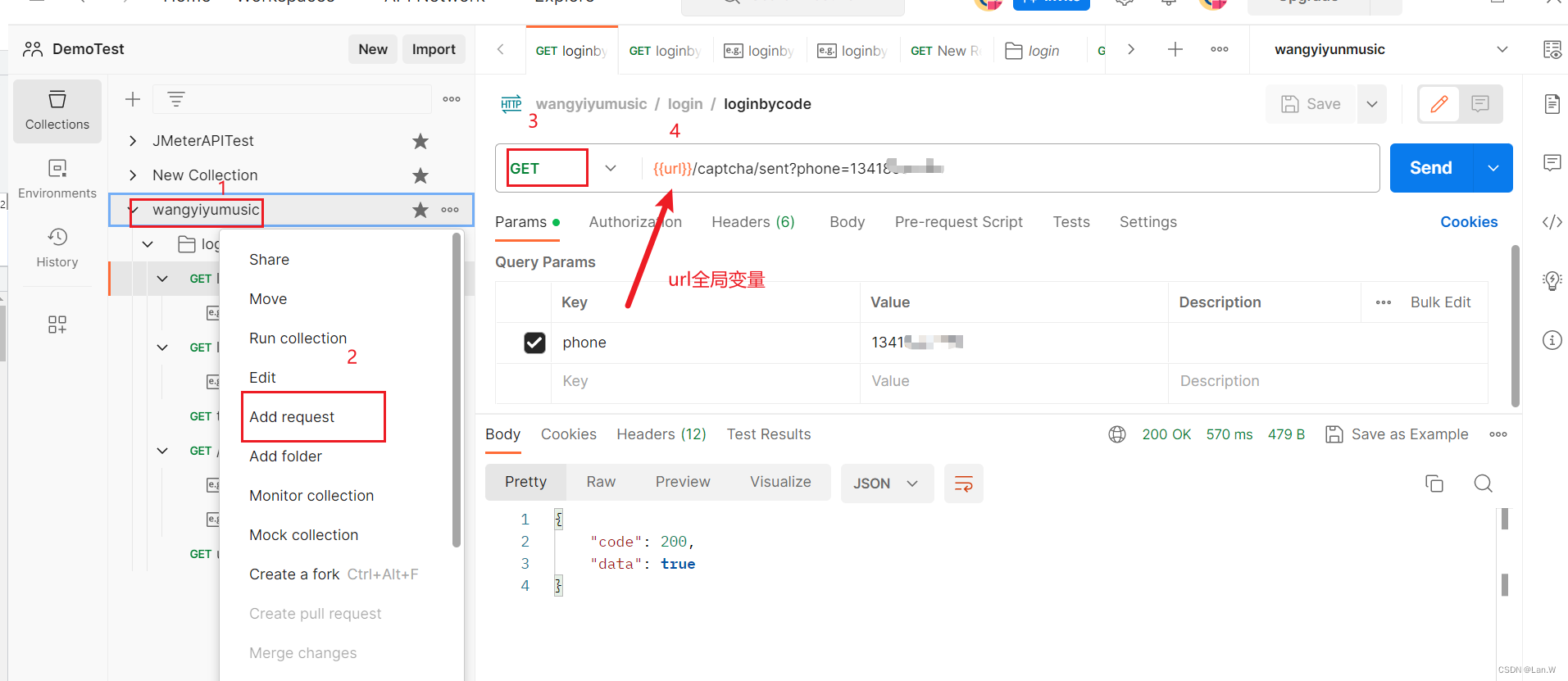Click the request URL input field
Image resolution: width=1568 pixels, height=681 pixels.
(x=1008, y=168)
